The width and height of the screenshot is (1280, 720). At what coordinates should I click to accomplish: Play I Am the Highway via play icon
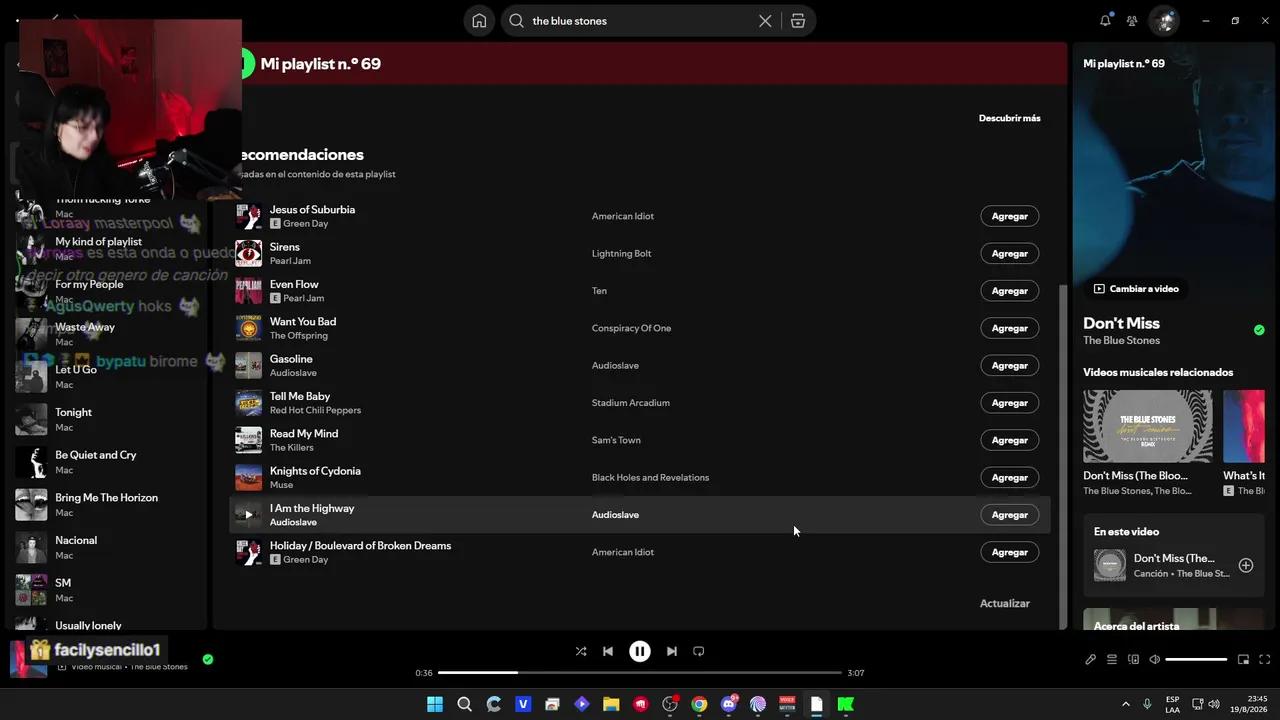click(x=248, y=515)
